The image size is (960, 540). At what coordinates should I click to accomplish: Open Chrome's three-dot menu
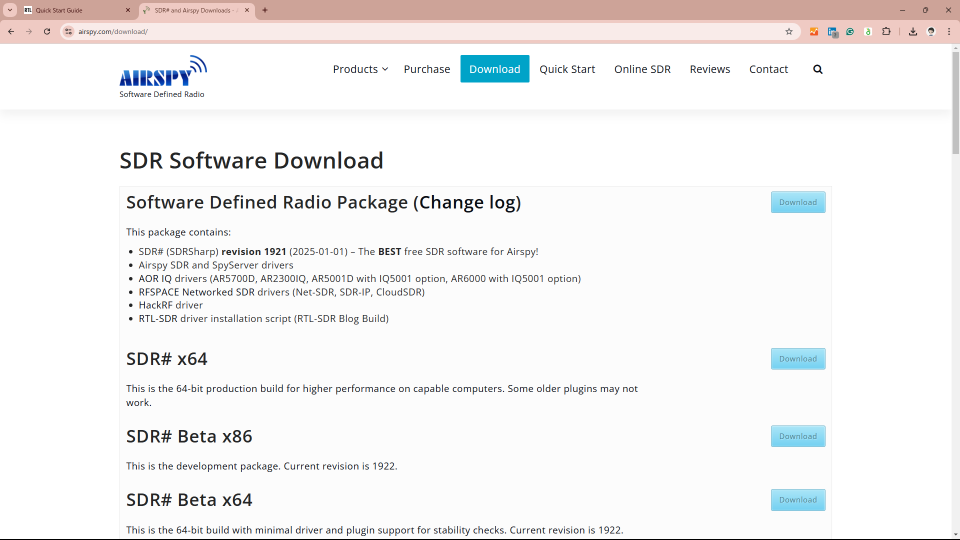949,31
